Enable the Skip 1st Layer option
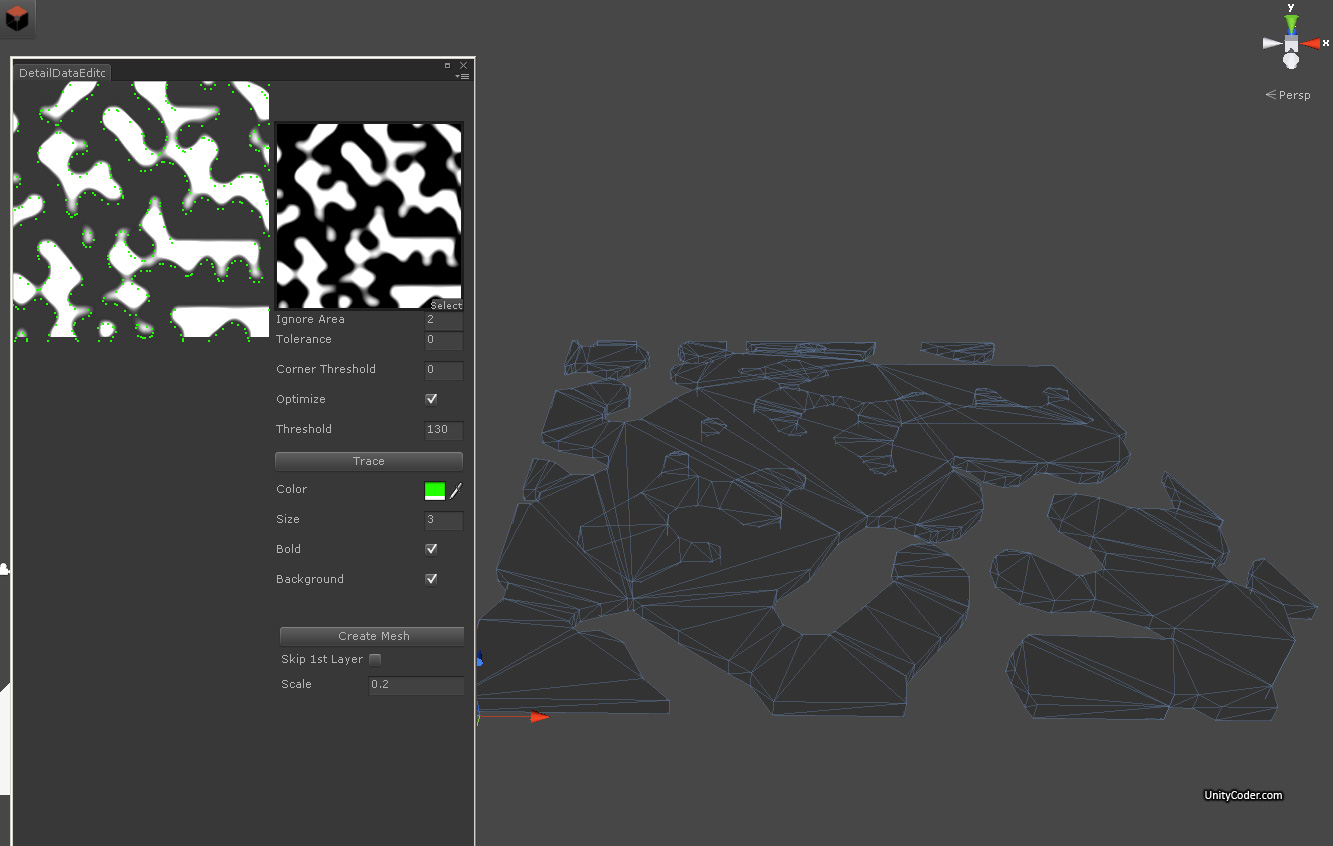The height and width of the screenshot is (846, 1333). (375, 659)
